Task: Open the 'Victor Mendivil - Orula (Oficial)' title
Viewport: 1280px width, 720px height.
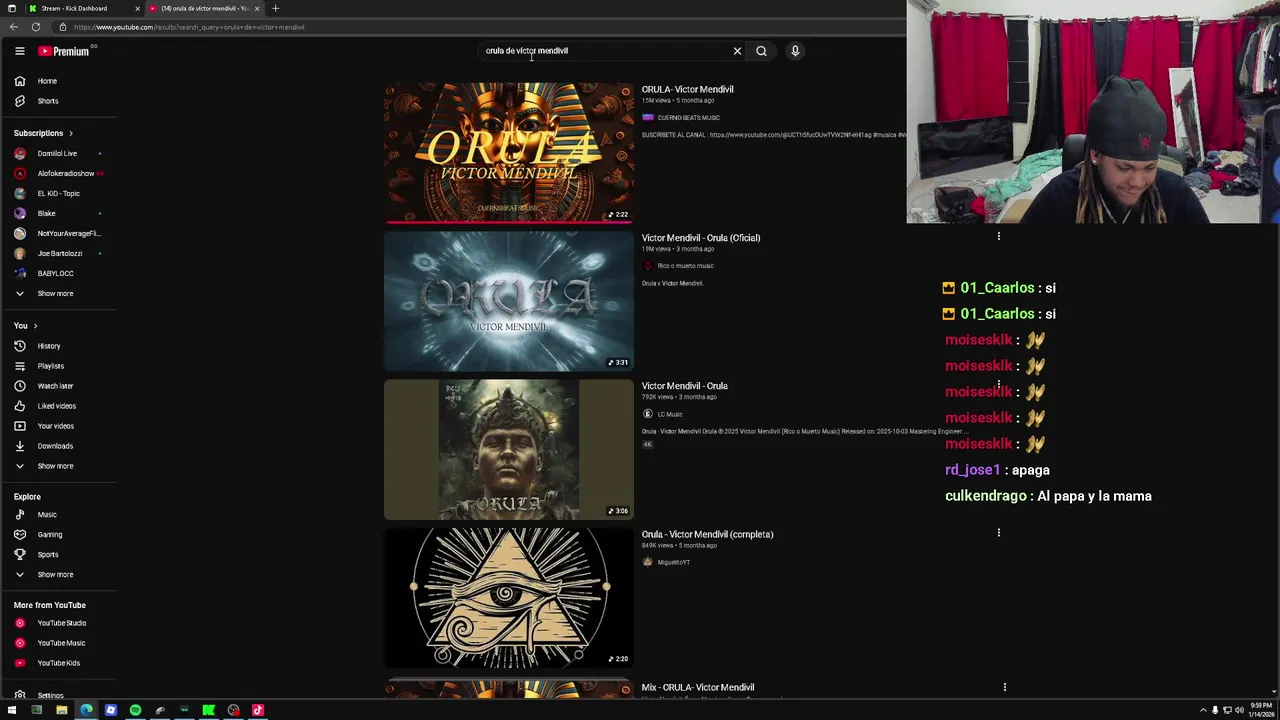Action: 701,238
